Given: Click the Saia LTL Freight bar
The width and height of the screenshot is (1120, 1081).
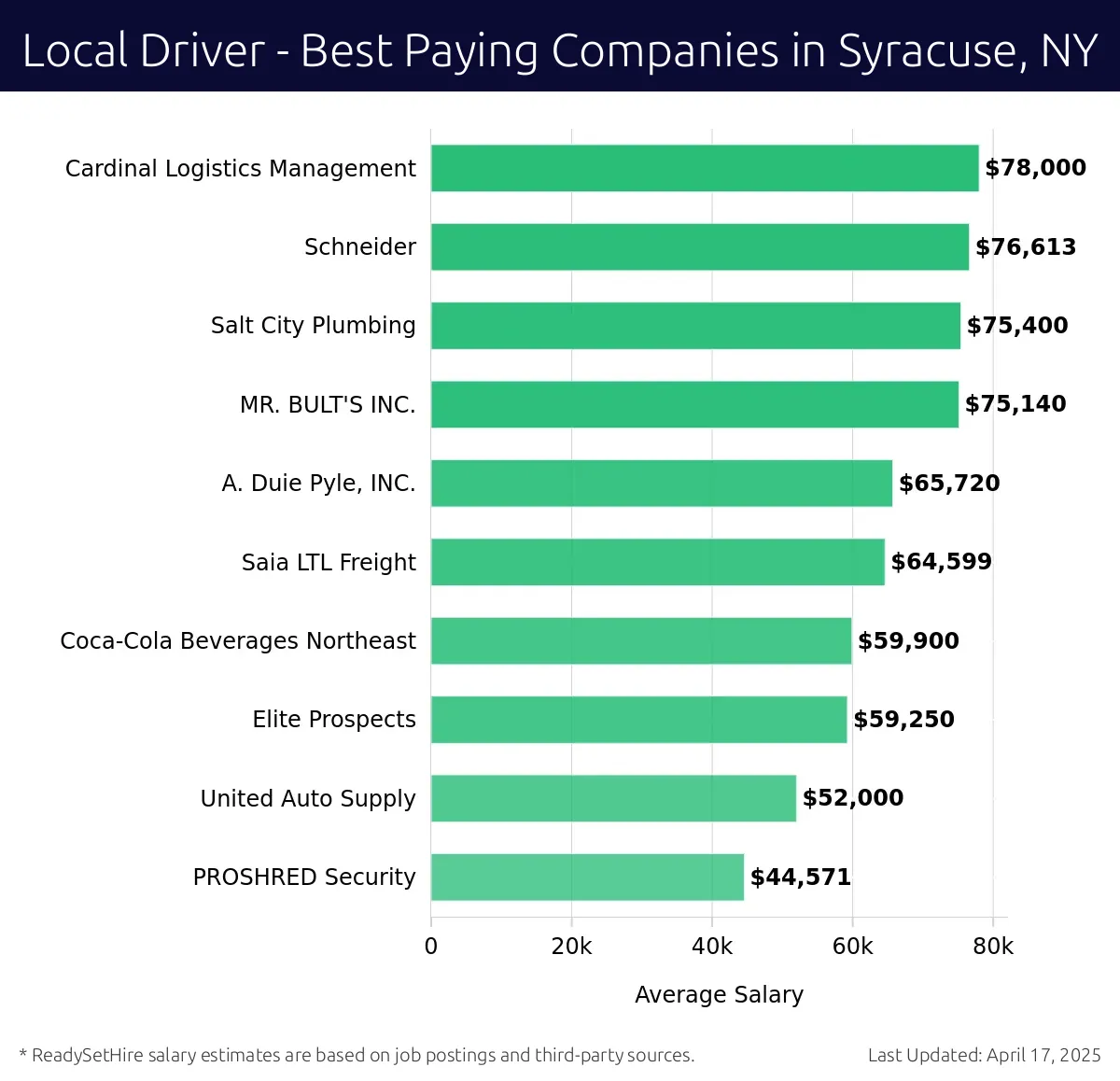Looking at the screenshot, I should pos(658,562).
